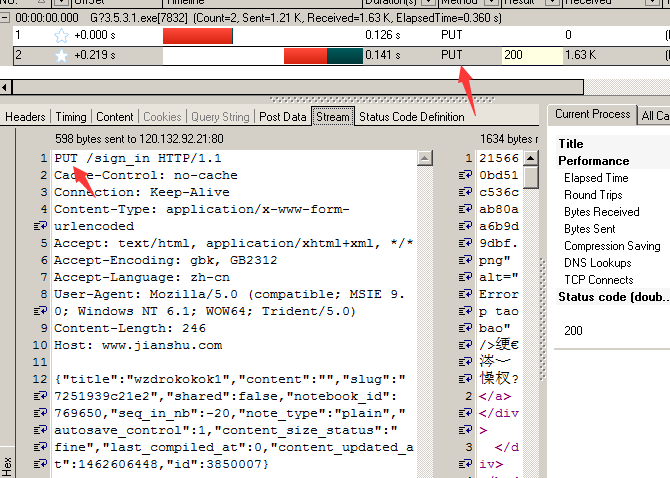Select the Elapsed Time performance item

coord(596,178)
